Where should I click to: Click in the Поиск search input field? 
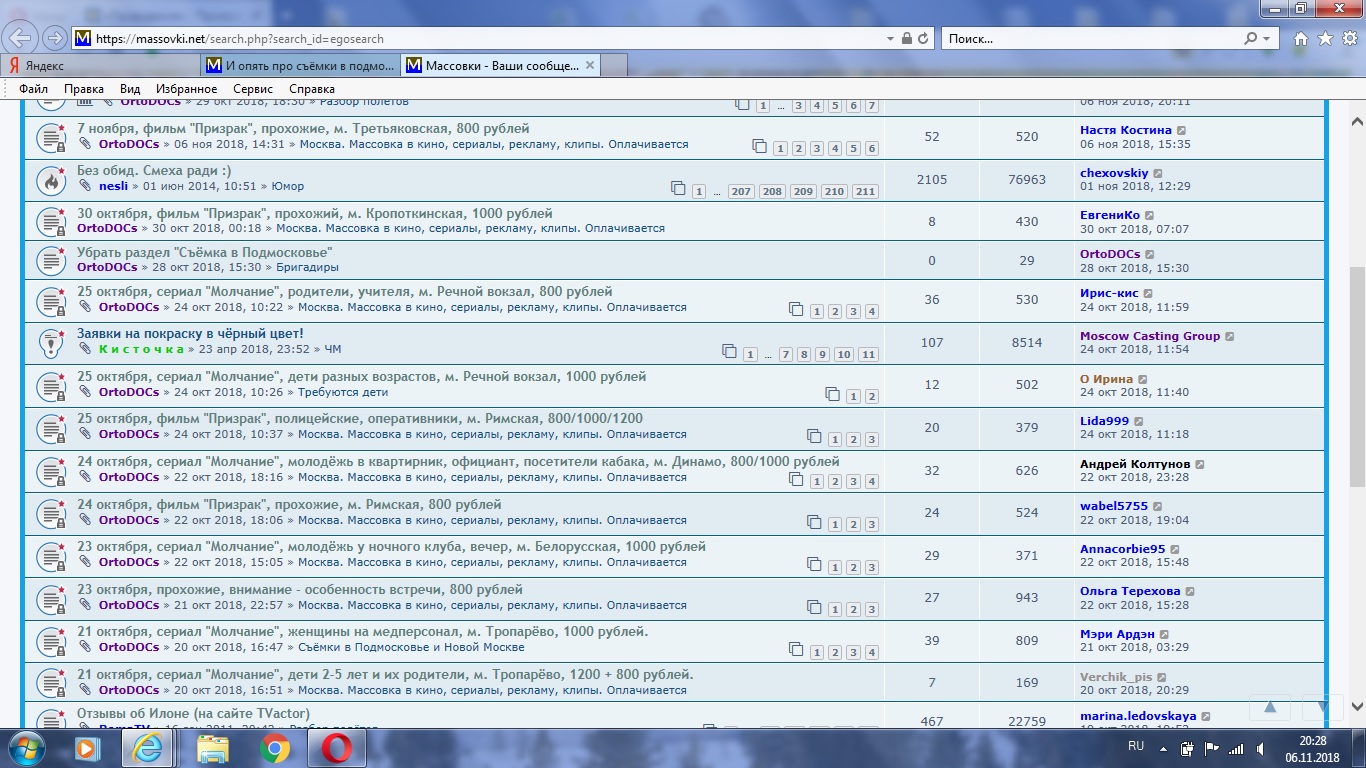pyautogui.click(x=1090, y=39)
